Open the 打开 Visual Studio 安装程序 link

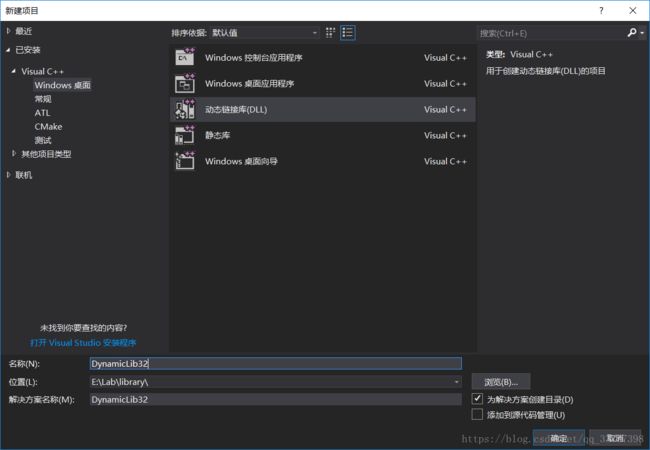(83, 343)
